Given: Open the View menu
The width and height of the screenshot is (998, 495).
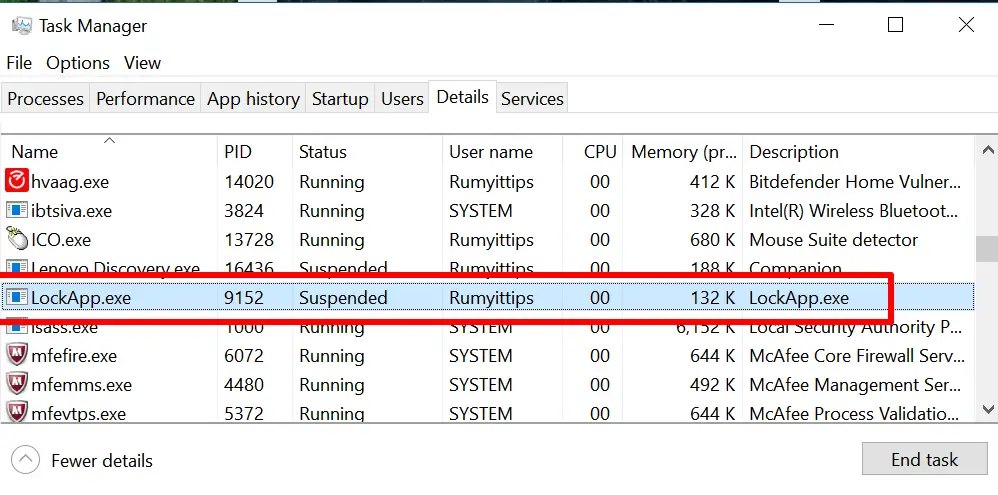Looking at the screenshot, I should point(143,63).
